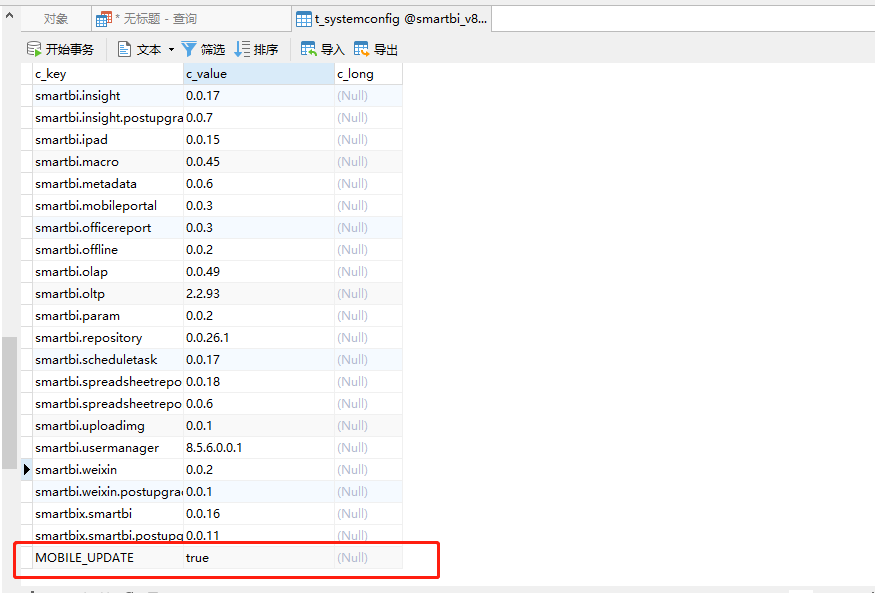875x593 pixels.
Task: Select the smartbi.olap key cell
Action: (x=108, y=272)
